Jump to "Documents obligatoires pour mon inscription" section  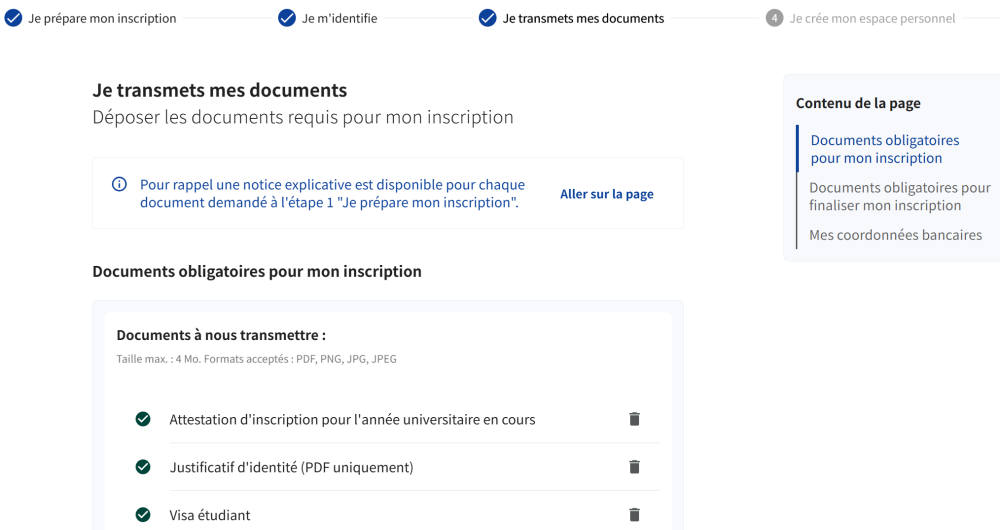884,149
